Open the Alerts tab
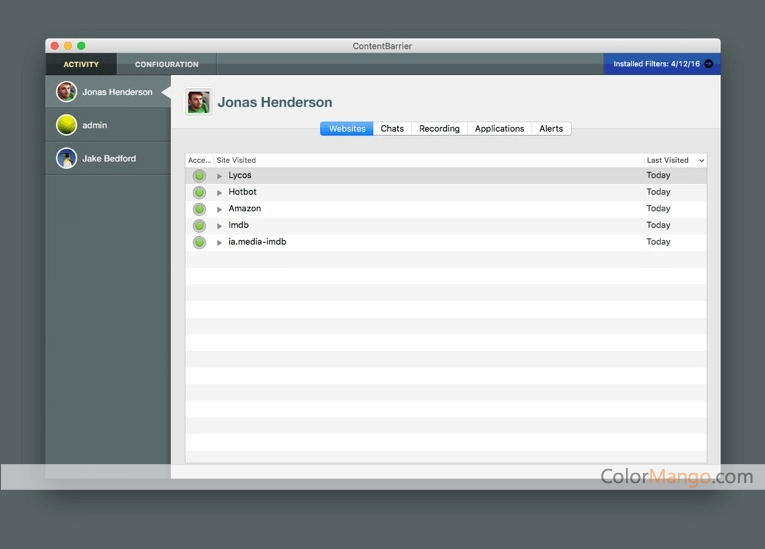Viewport: 765px width, 549px height. tap(551, 129)
